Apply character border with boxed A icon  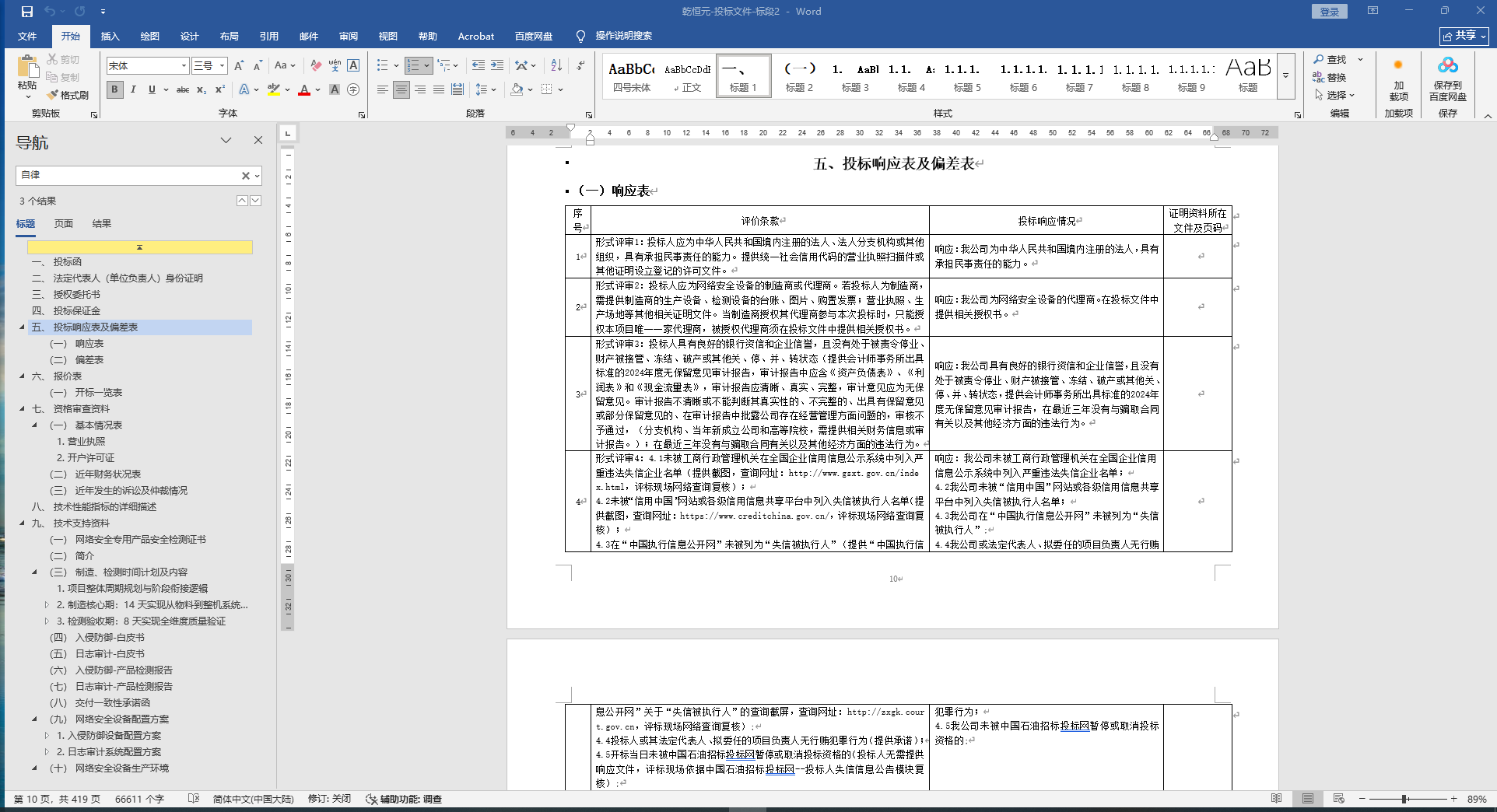(353, 66)
